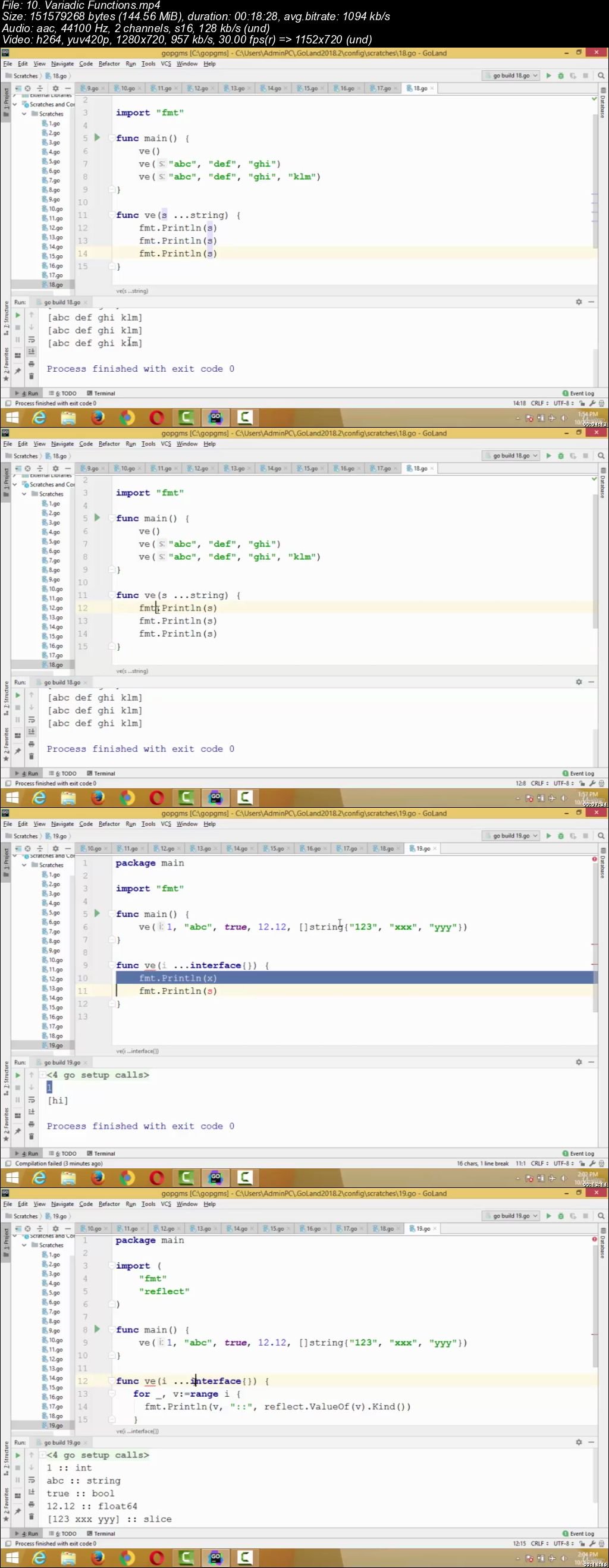Click the print icon in the bottom frame Run panel
Image resolution: width=609 pixels, height=1568 pixels.
(x=31, y=1504)
